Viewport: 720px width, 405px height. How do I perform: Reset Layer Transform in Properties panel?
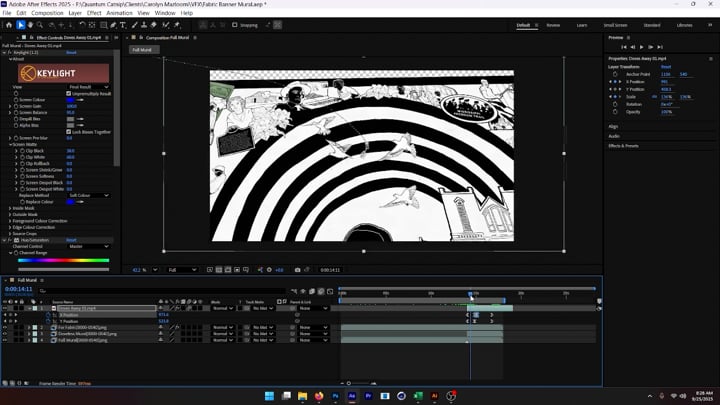pos(666,67)
